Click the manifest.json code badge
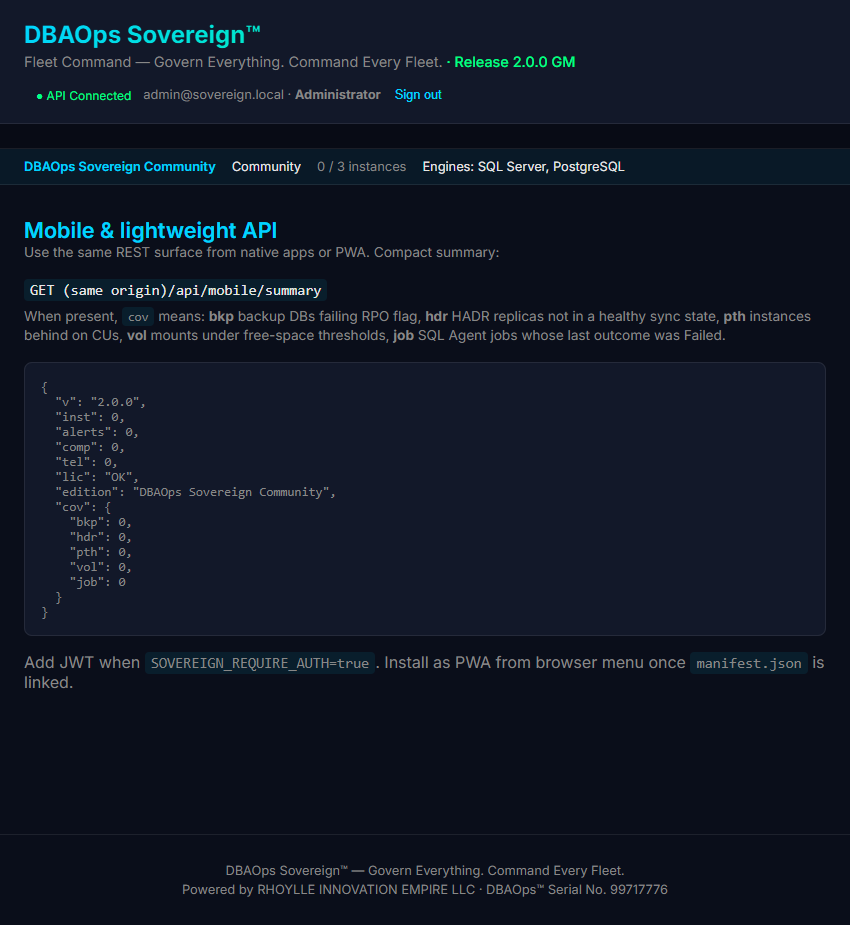The height and width of the screenshot is (925, 850). [x=749, y=663]
